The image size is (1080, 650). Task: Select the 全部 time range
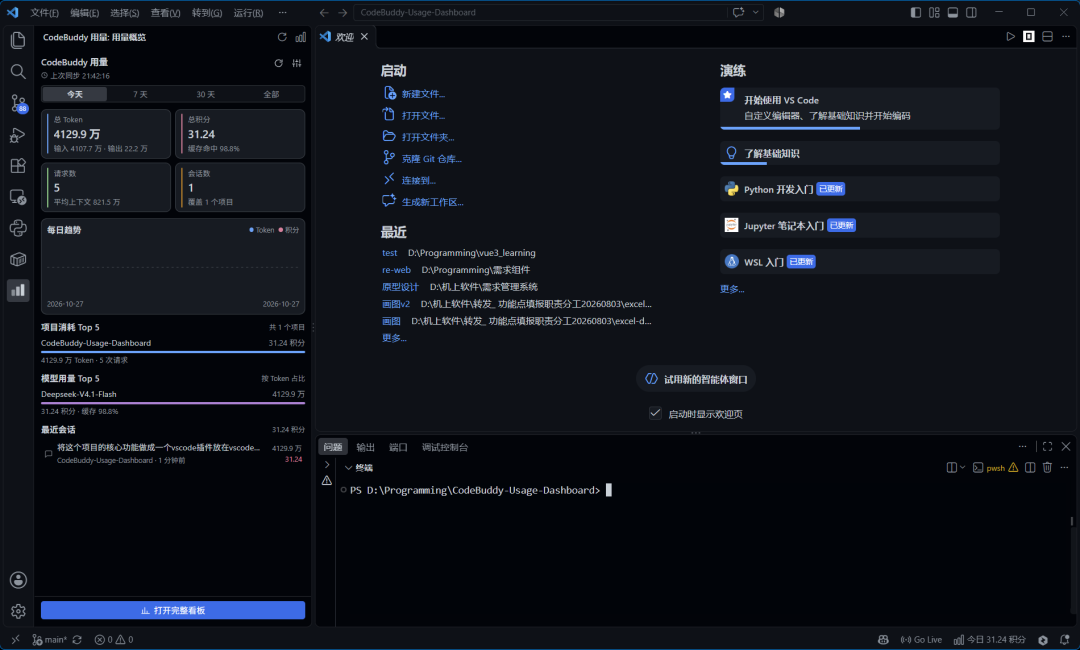271,94
